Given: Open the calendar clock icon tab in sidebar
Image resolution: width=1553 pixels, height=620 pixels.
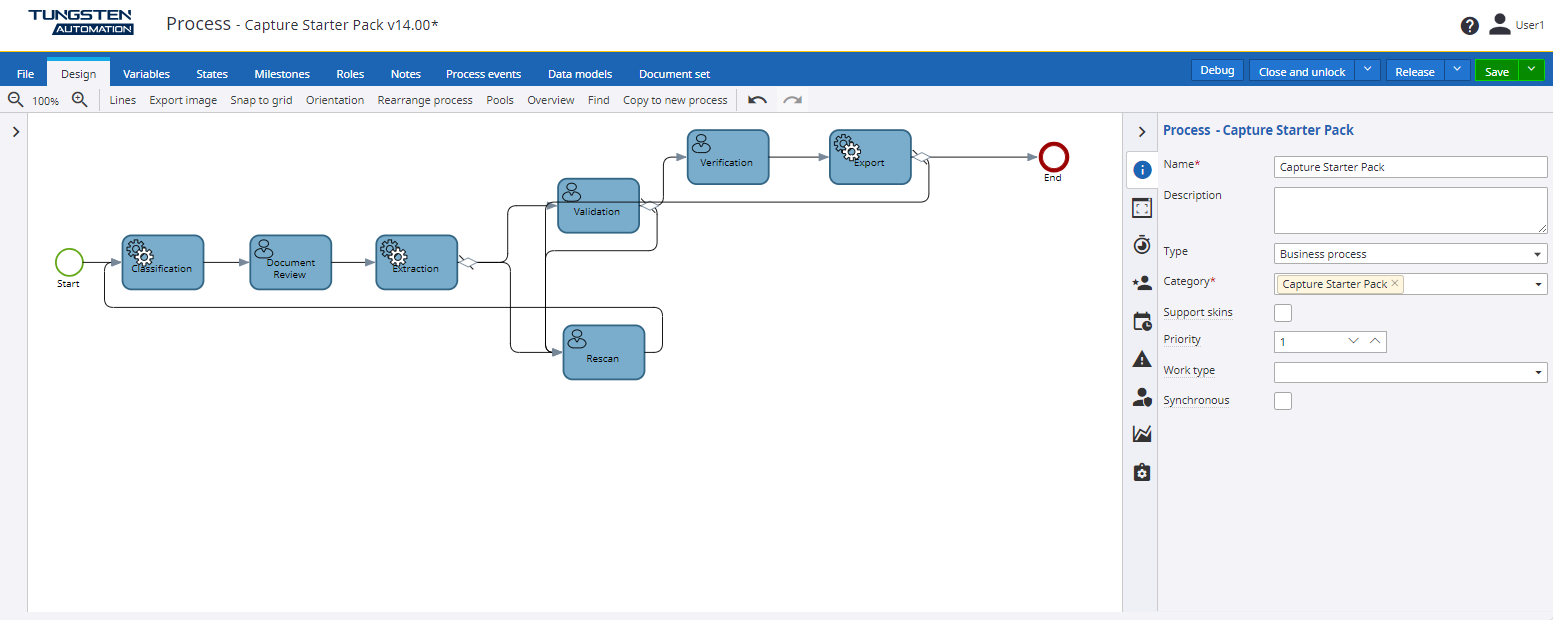Looking at the screenshot, I should pyautogui.click(x=1142, y=321).
